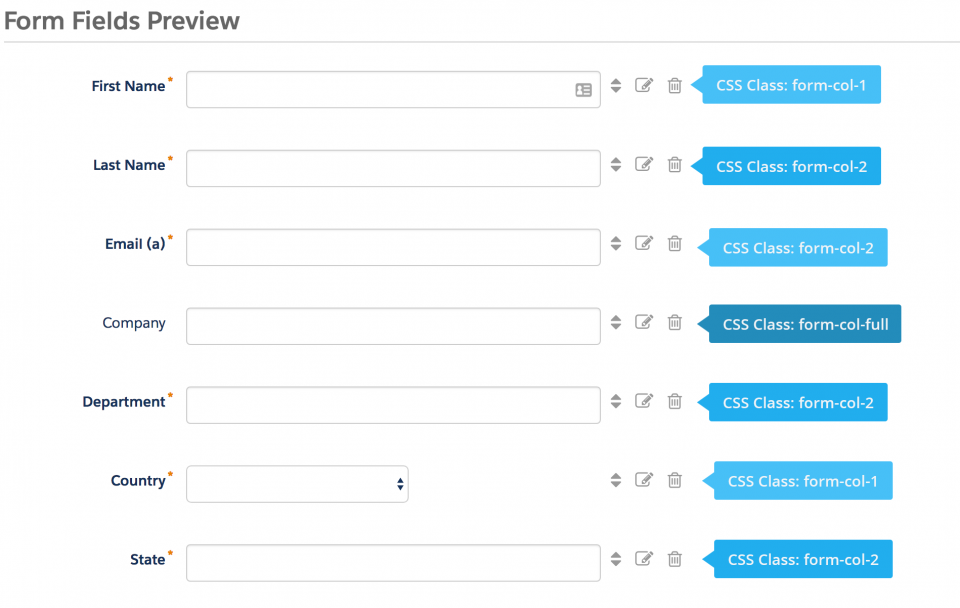Click inside the Department input box
The height and width of the screenshot is (608, 960).
(393, 404)
